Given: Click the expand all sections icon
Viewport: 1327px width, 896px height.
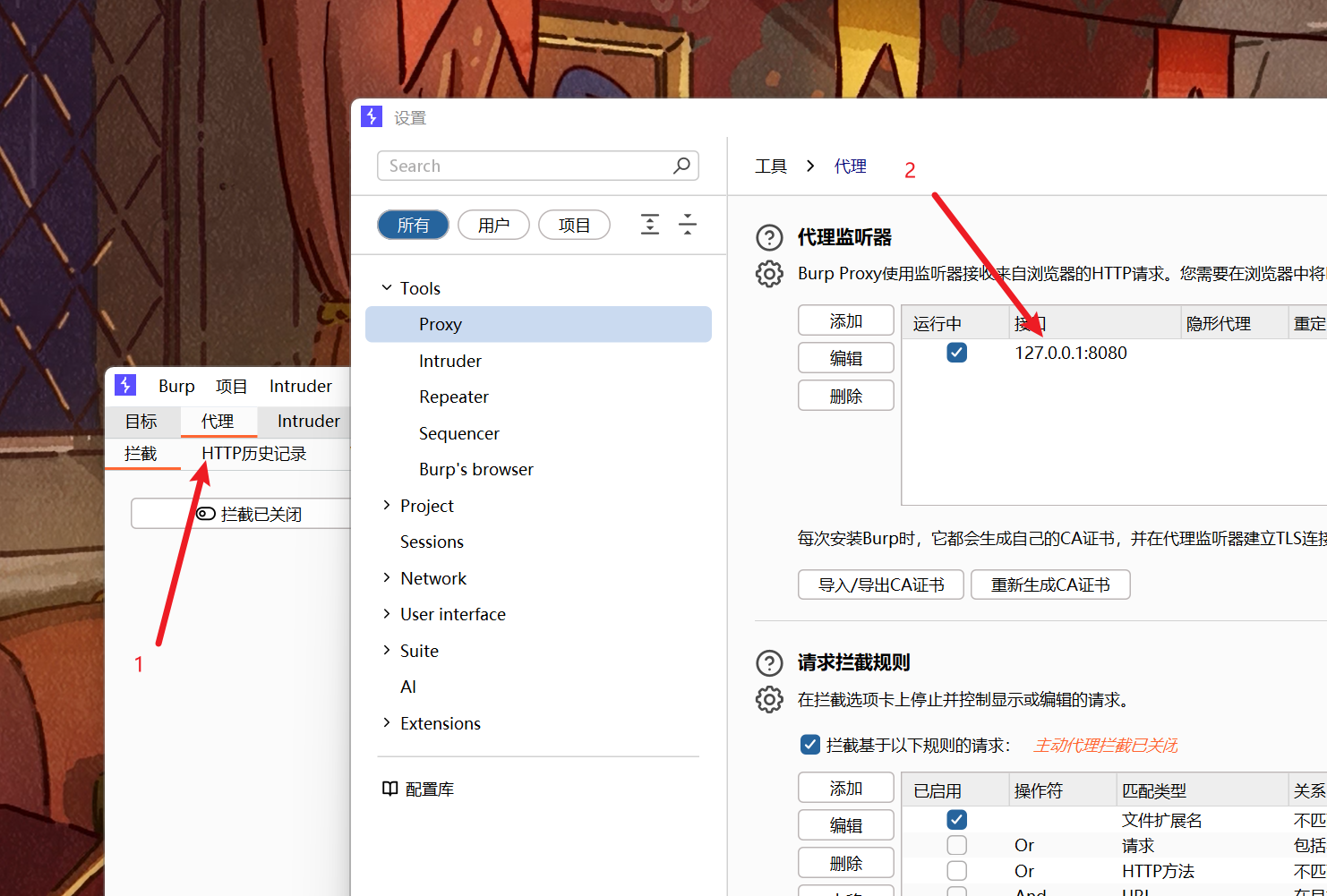Looking at the screenshot, I should tap(650, 225).
